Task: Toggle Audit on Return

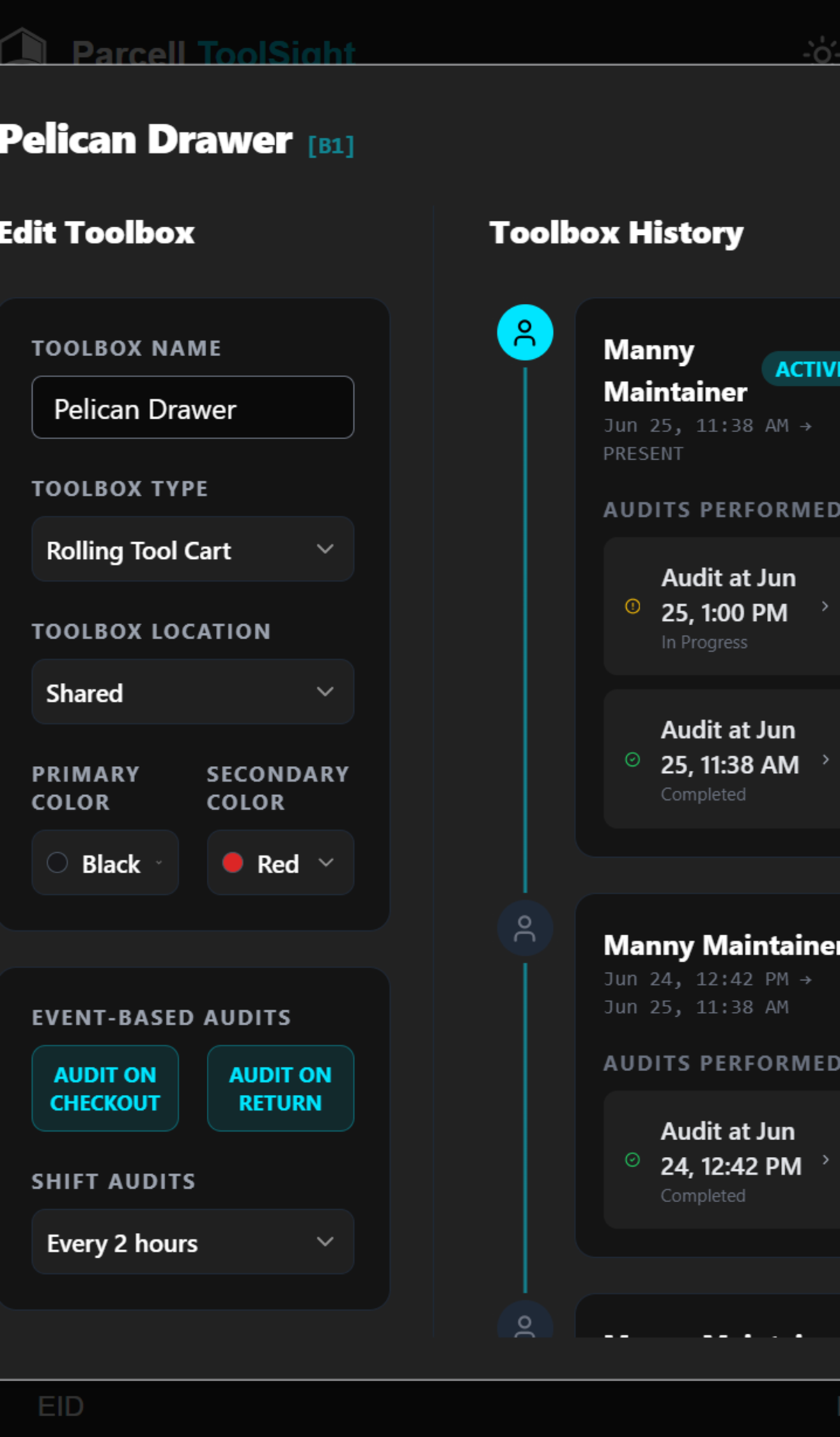Action: [281, 1089]
